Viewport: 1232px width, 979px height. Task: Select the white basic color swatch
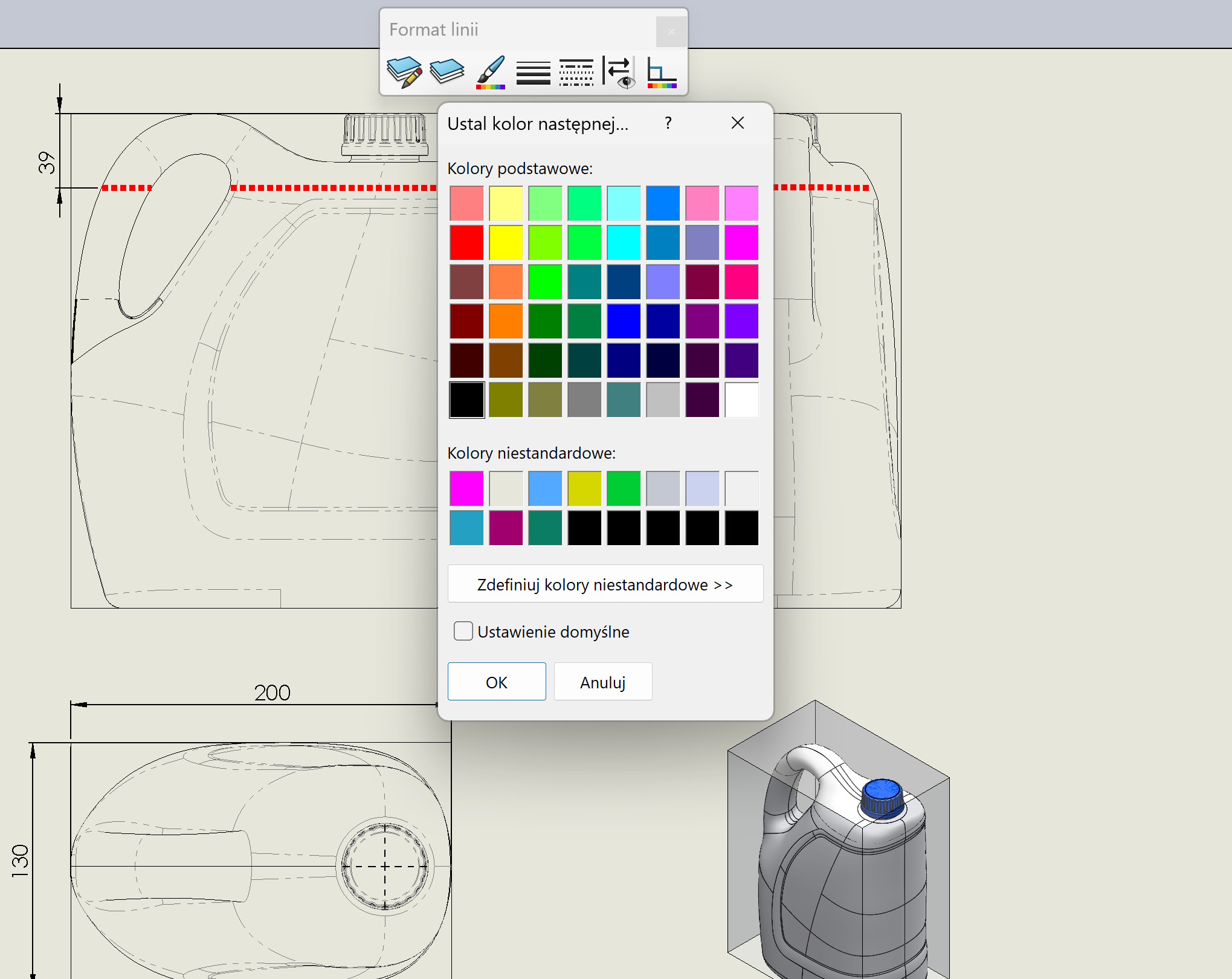pyautogui.click(x=741, y=399)
